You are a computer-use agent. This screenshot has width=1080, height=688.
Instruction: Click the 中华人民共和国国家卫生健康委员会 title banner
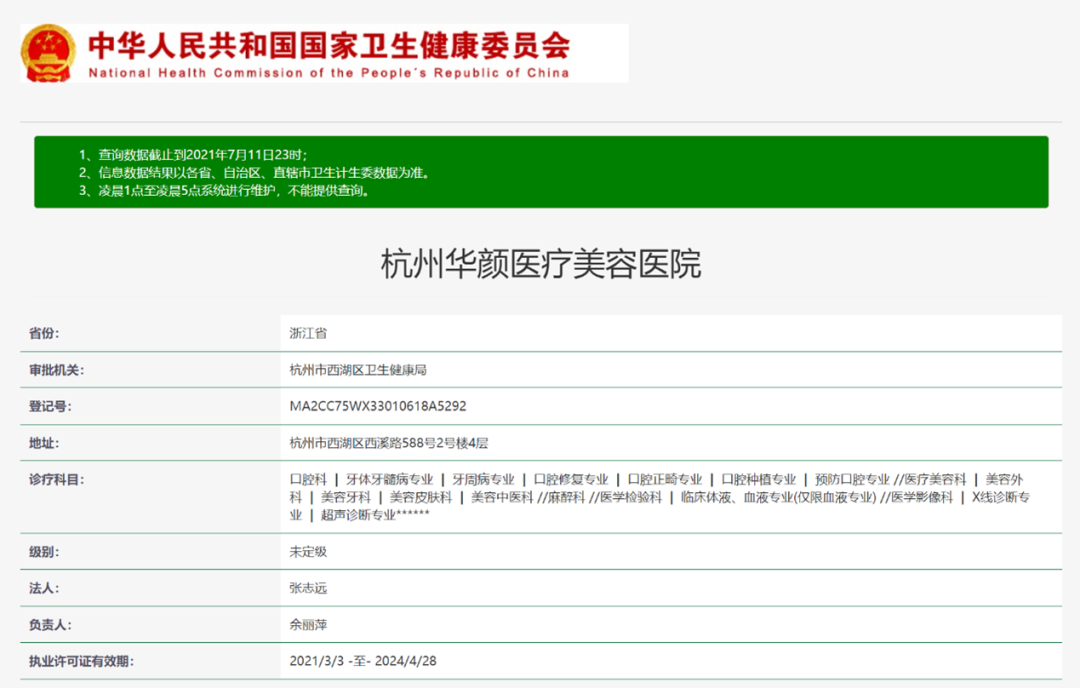click(x=329, y=45)
